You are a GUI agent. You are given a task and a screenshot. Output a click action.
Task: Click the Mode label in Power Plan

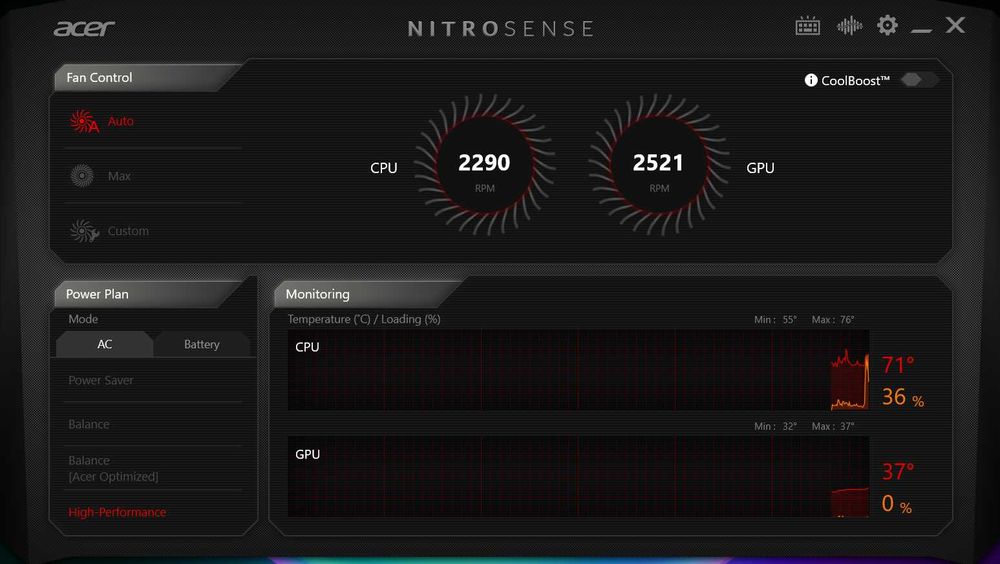pos(84,319)
